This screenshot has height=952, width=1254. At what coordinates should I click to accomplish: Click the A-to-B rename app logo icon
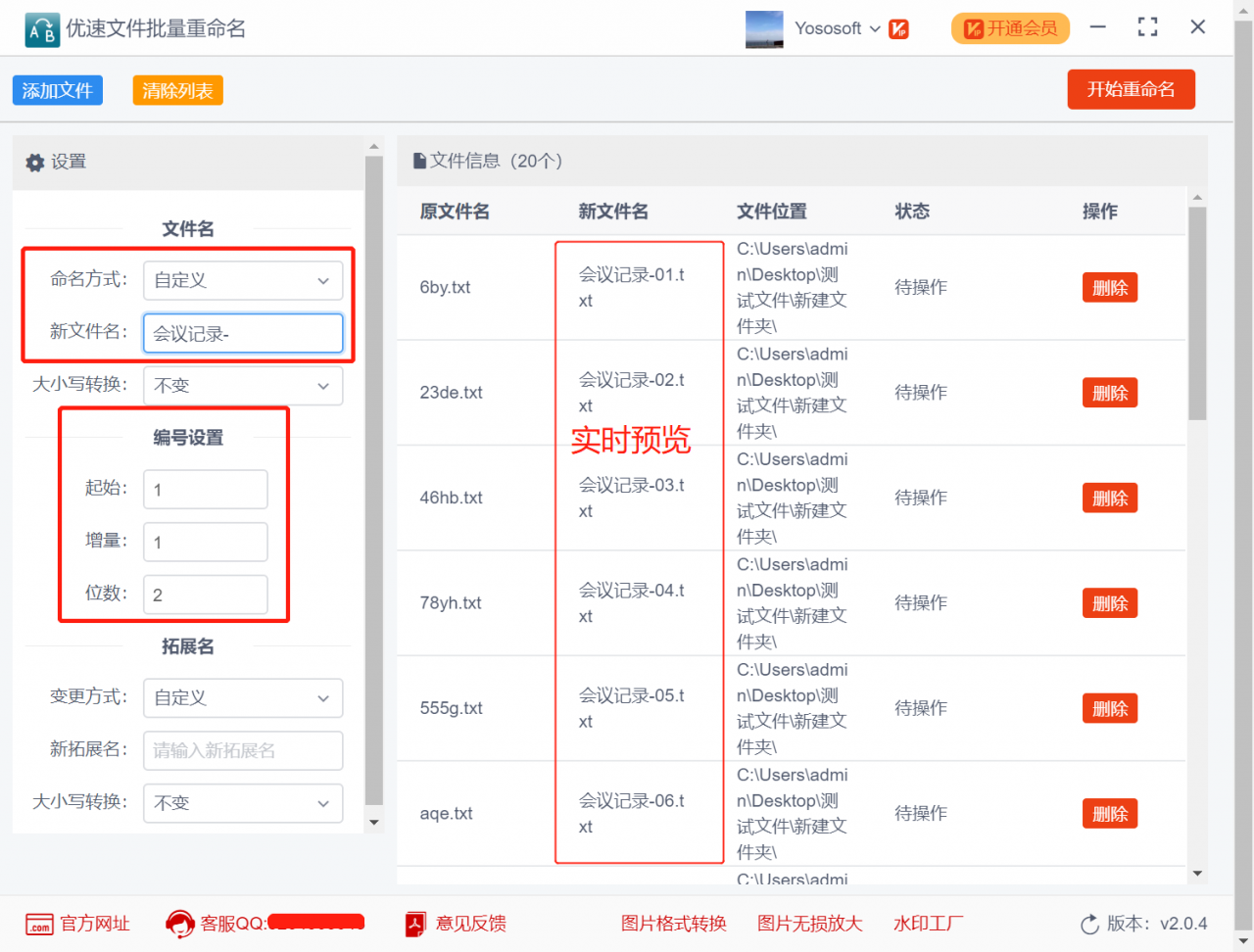point(41,29)
